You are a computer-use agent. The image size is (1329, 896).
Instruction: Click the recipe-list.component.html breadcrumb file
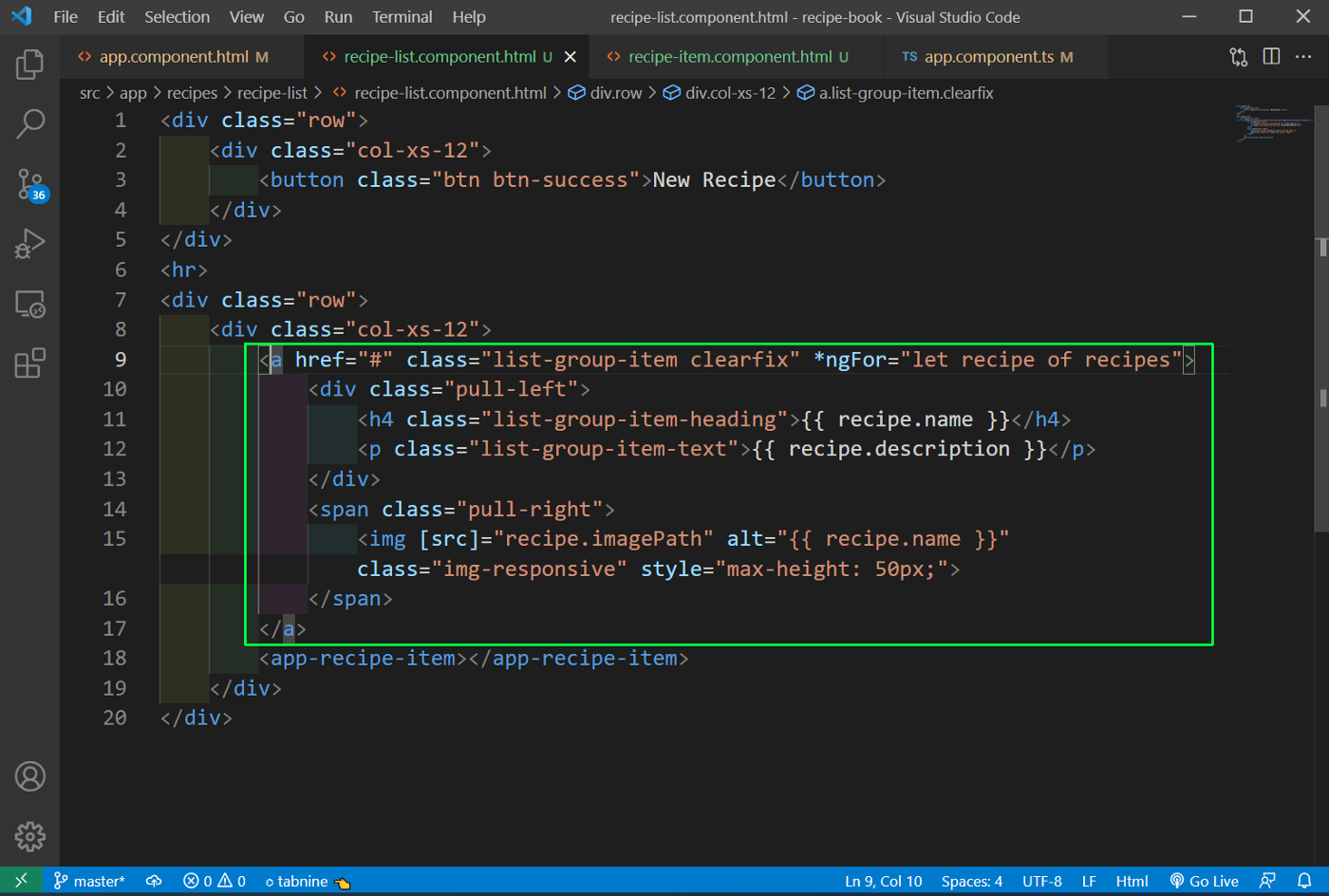pyautogui.click(x=440, y=93)
